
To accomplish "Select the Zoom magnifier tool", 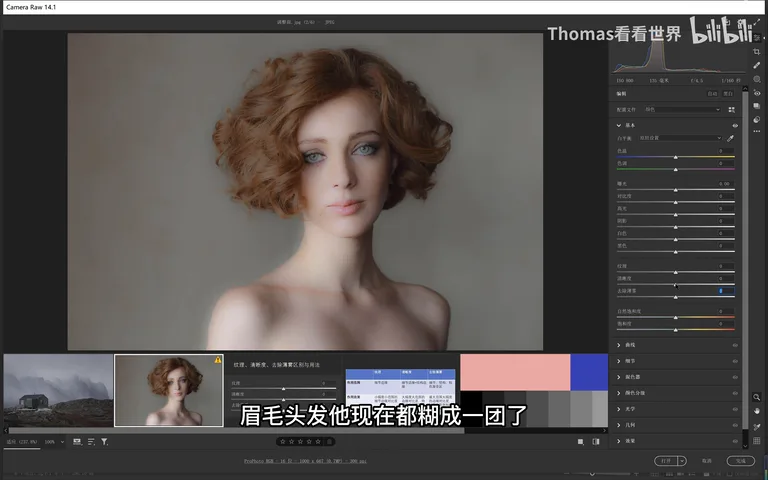I will click(x=757, y=397).
